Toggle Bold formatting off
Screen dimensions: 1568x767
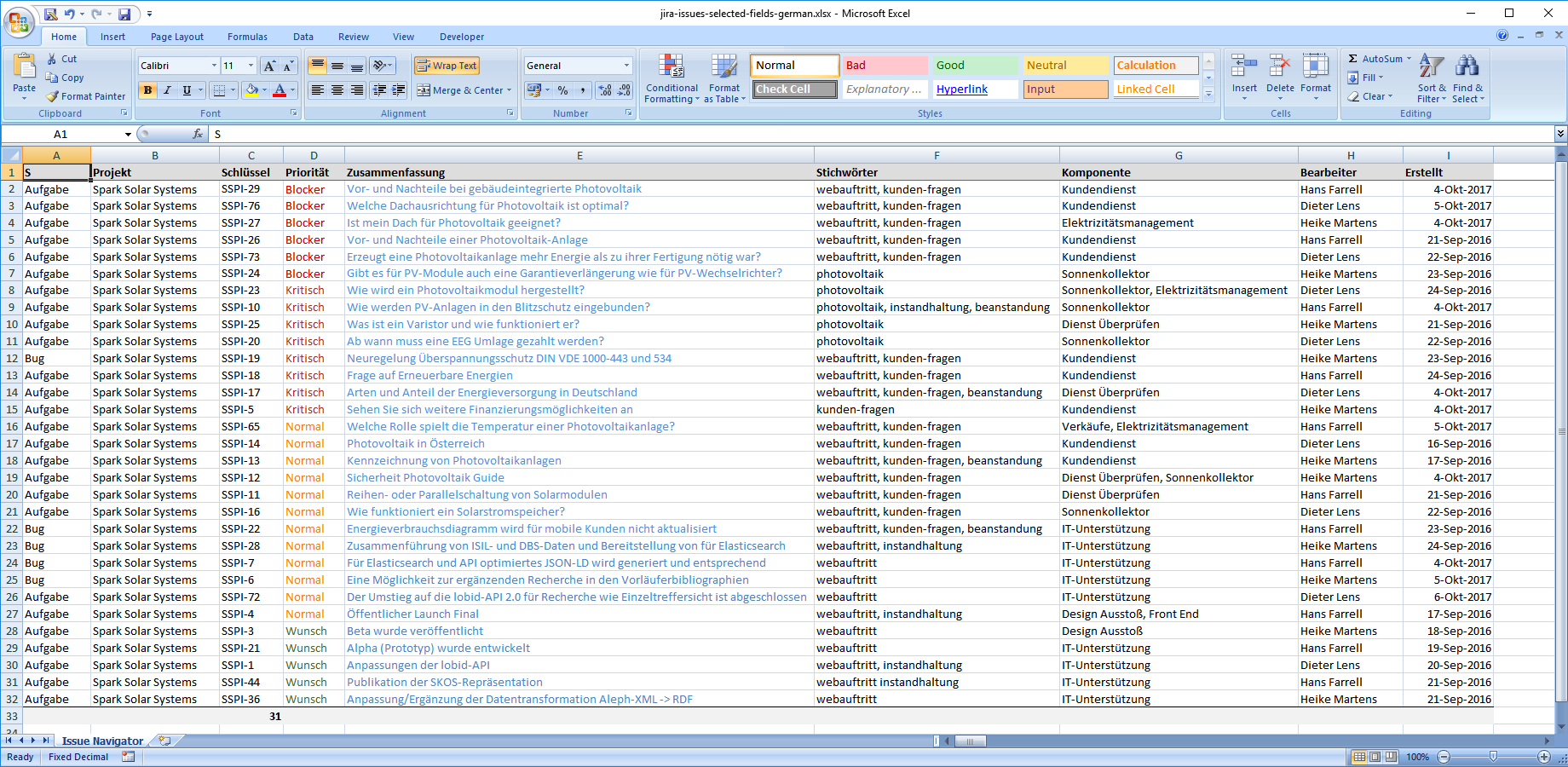point(148,90)
